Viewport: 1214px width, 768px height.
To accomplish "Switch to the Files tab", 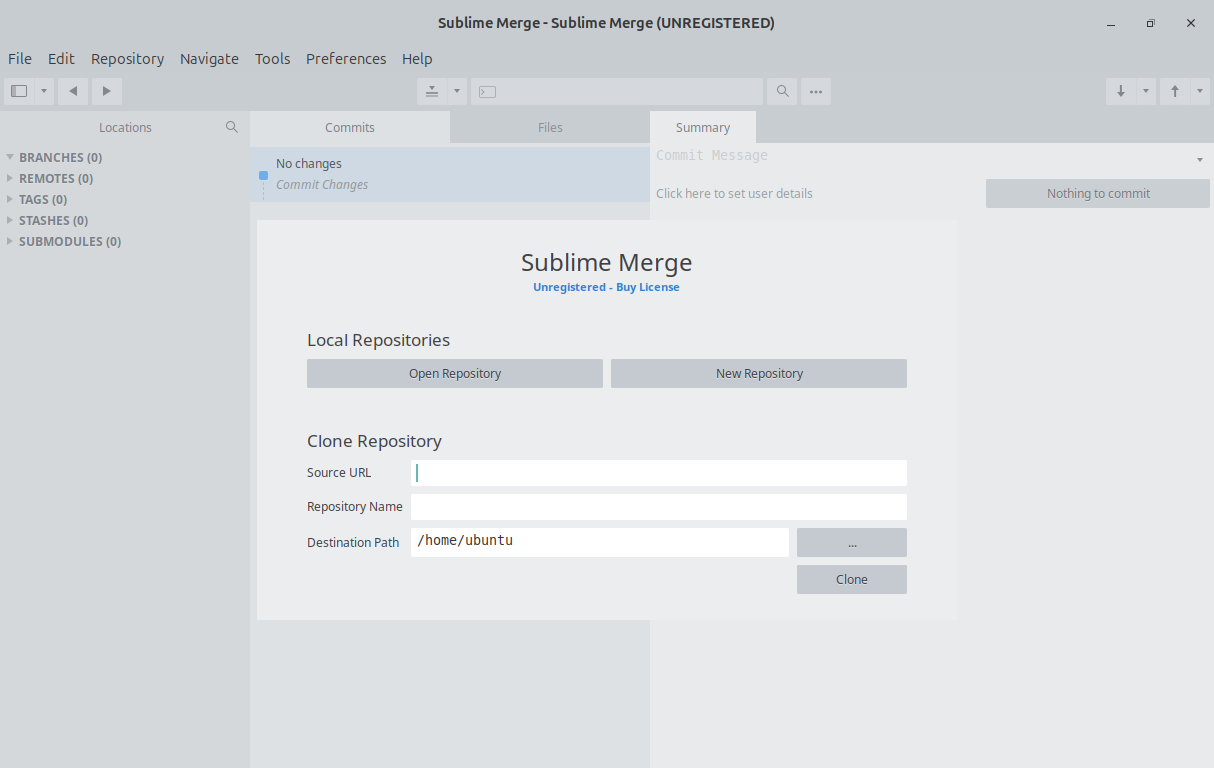I will pos(550,127).
